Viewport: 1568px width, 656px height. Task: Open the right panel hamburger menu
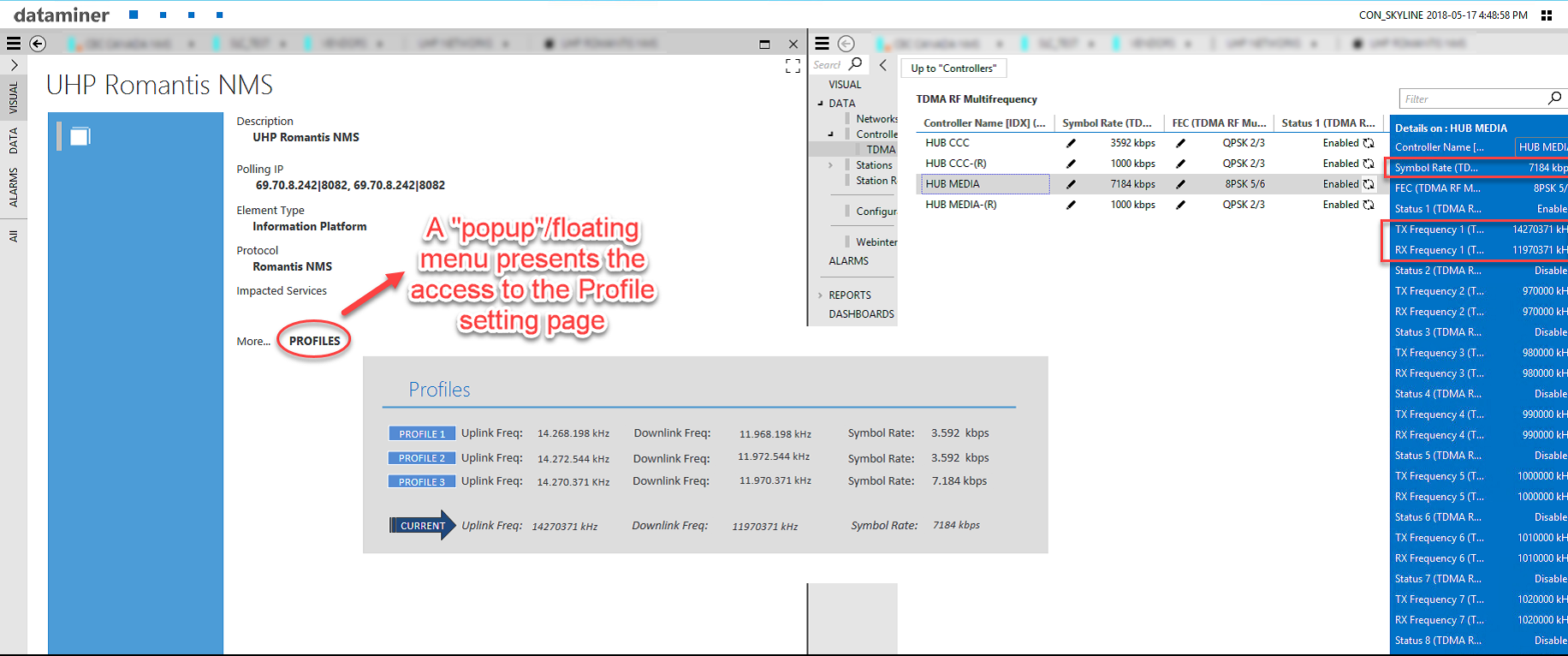click(x=822, y=44)
